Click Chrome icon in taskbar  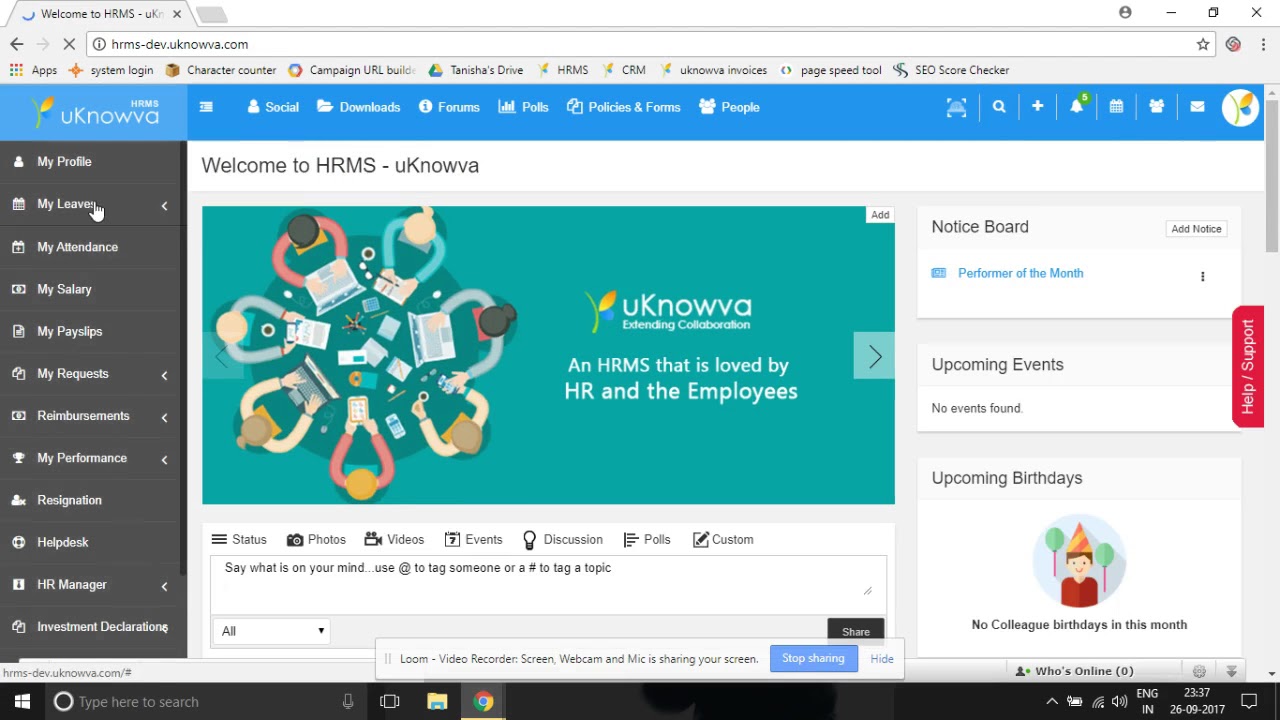pyautogui.click(x=483, y=701)
